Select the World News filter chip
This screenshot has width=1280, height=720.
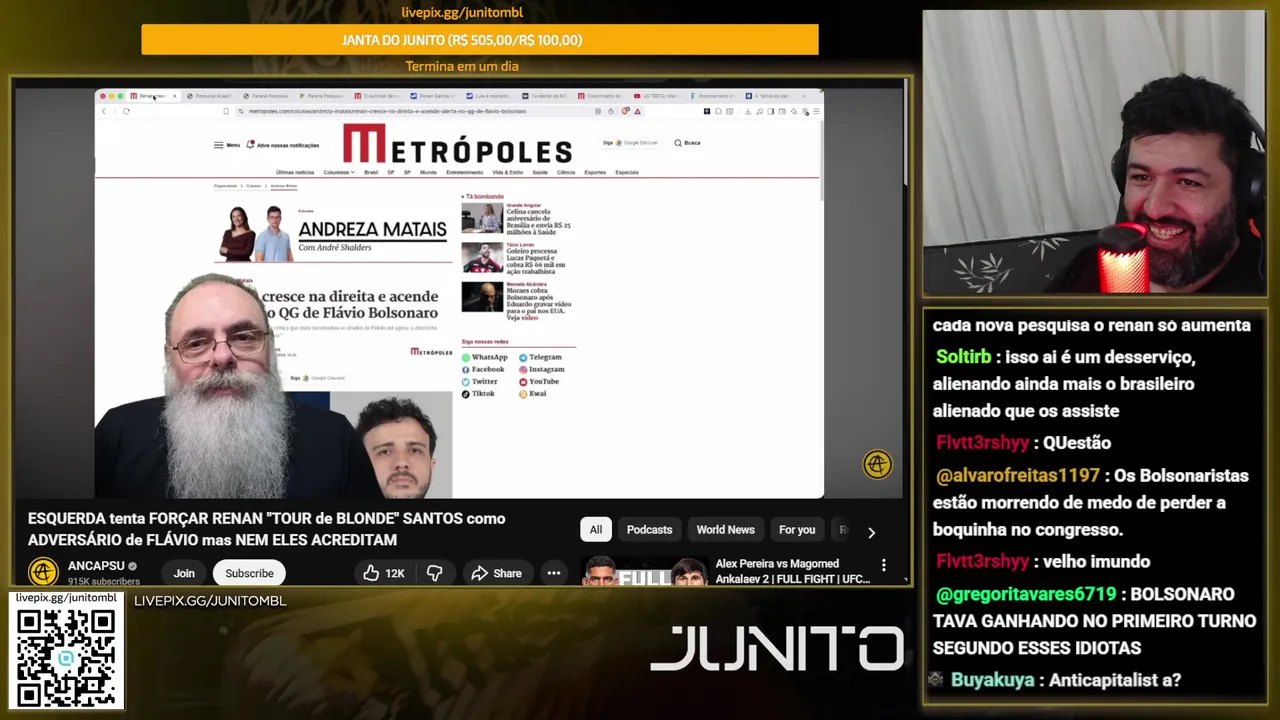725,530
